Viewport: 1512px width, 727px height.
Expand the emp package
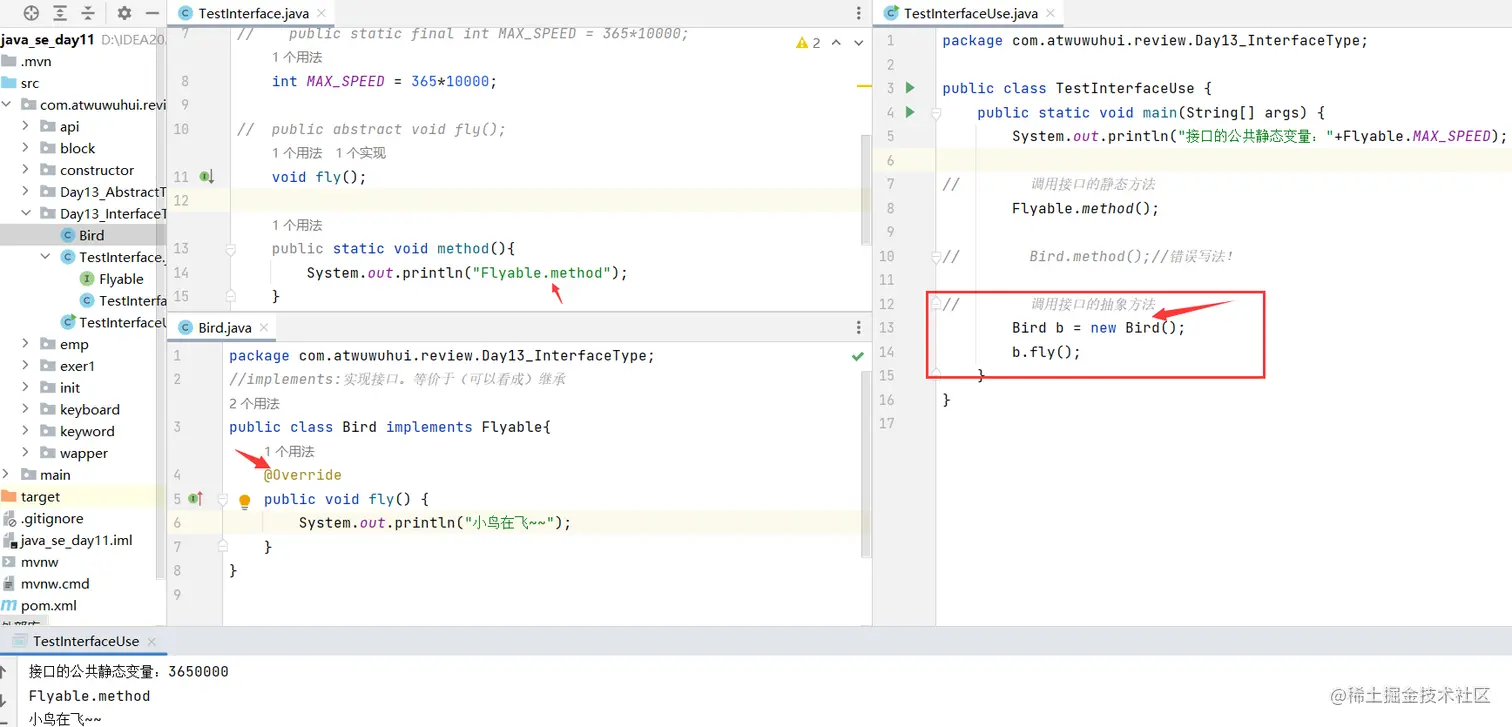pyautogui.click(x=26, y=345)
